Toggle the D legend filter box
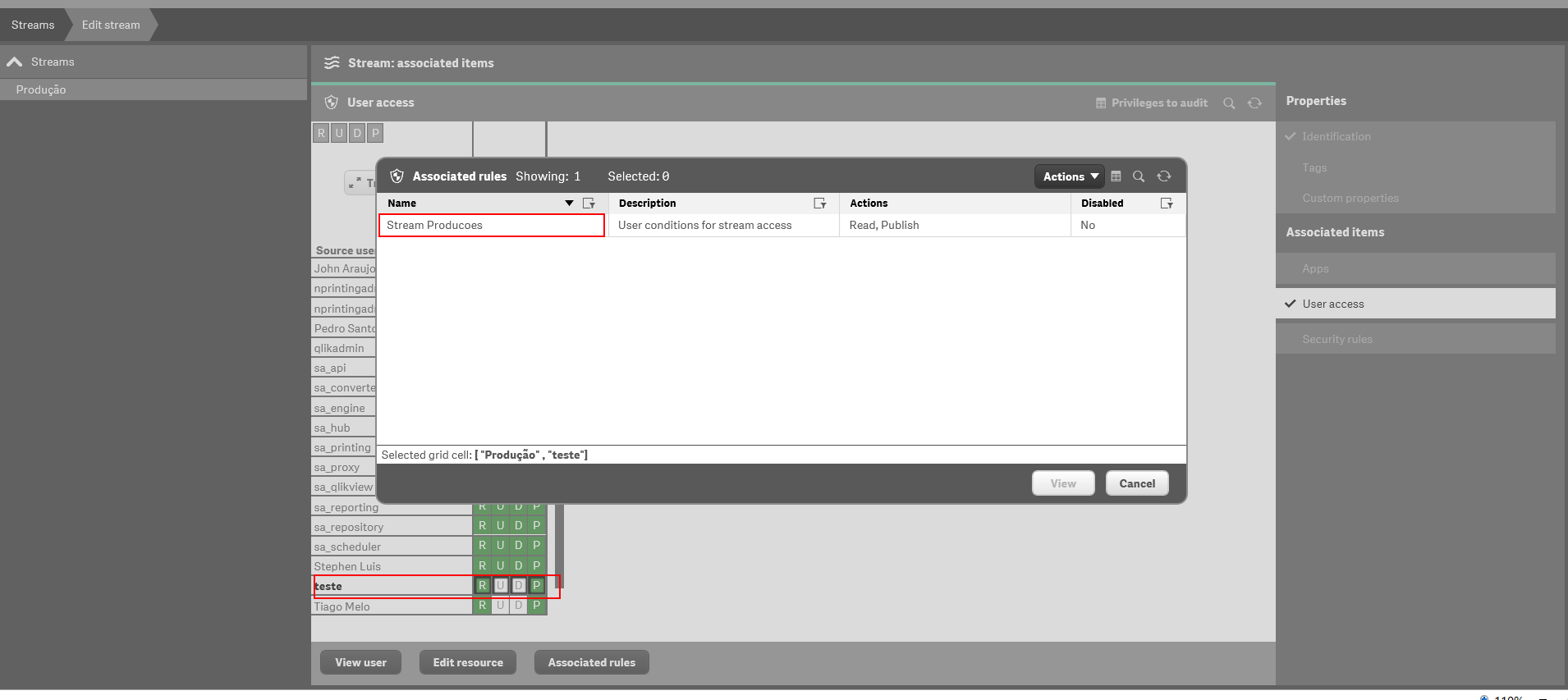1568x700 pixels. (357, 133)
